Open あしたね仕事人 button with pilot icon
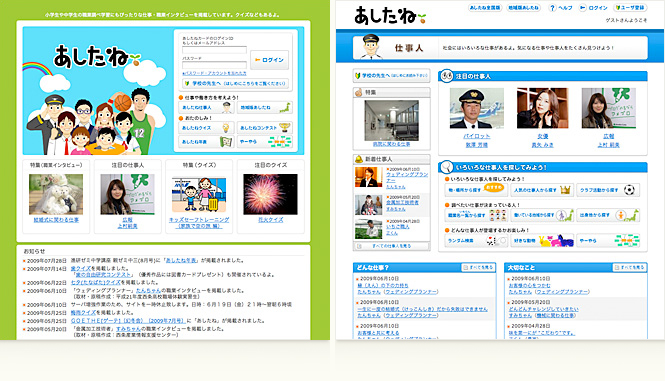Screen dimensions: 665x381 [x=207, y=108]
